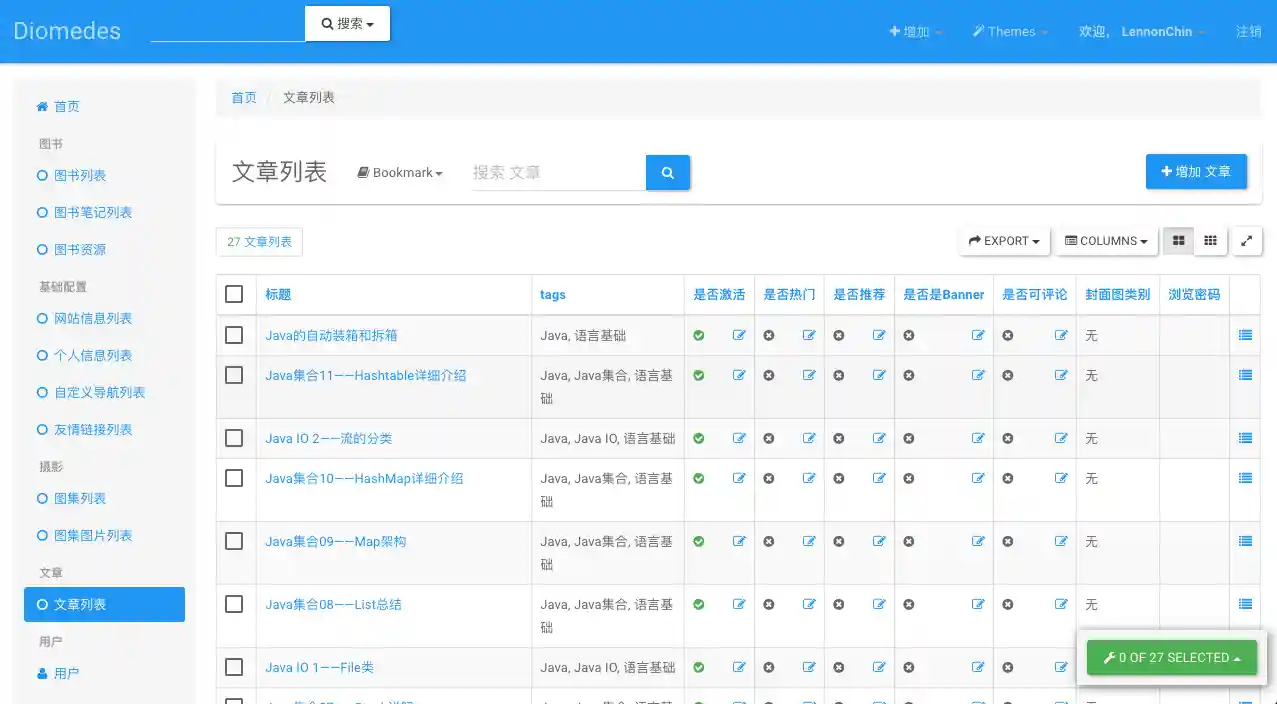Screen dimensions: 1277x704
Task: Select 图书笔记列表 in the sidebar menu
Action: [x=93, y=212]
